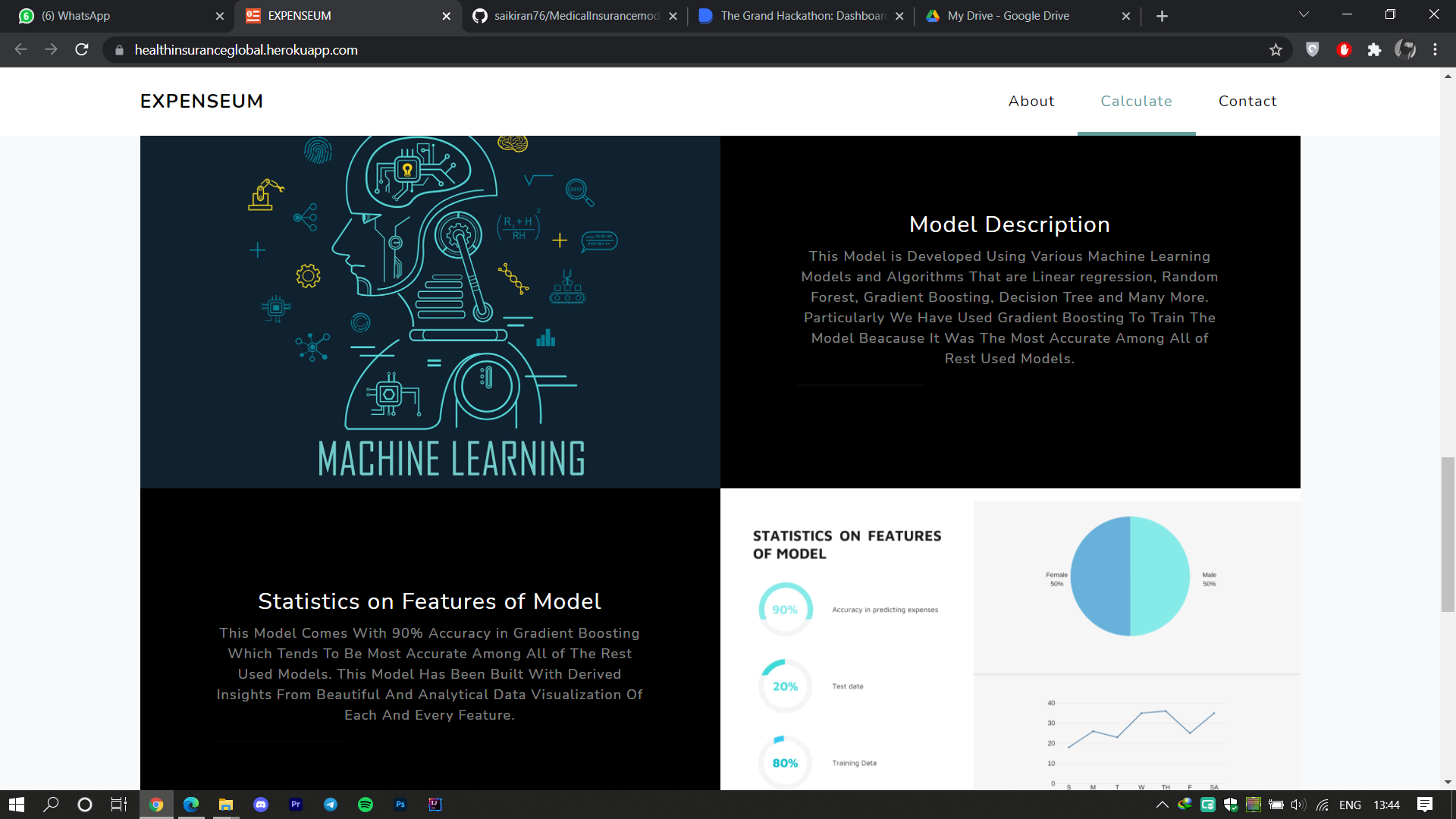Click the EXPENSEUM logo text
This screenshot has width=1456, height=819.
pyautogui.click(x=202, y=101)
